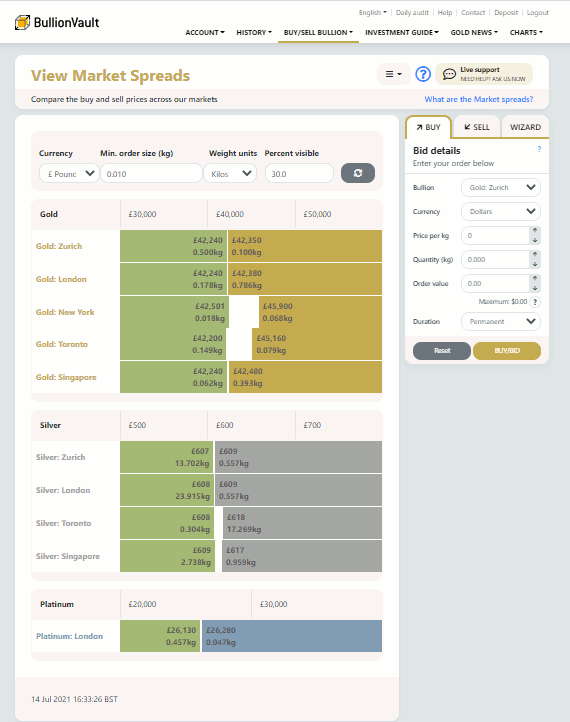Image resolution: width=570 pixels, height=722 pixels.
Task: Select Silver: London market label
Action: point(63,490)
